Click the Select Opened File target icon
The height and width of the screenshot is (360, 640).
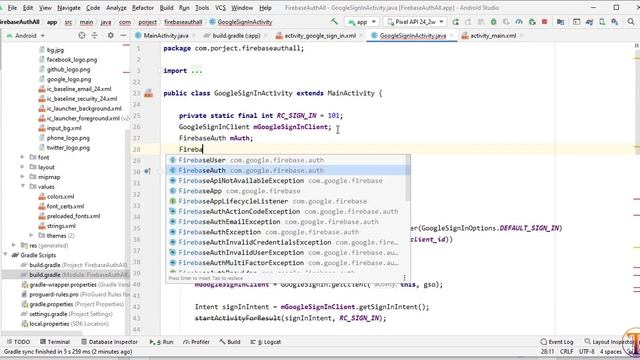click(x=82, y=36)
